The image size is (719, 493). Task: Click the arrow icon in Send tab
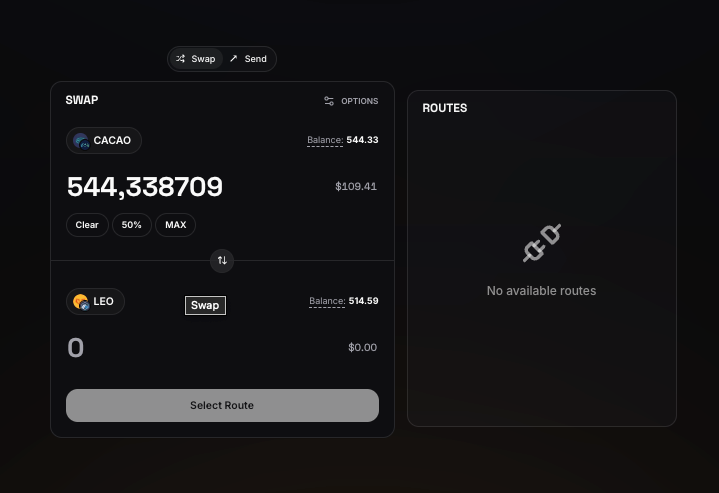233,58
